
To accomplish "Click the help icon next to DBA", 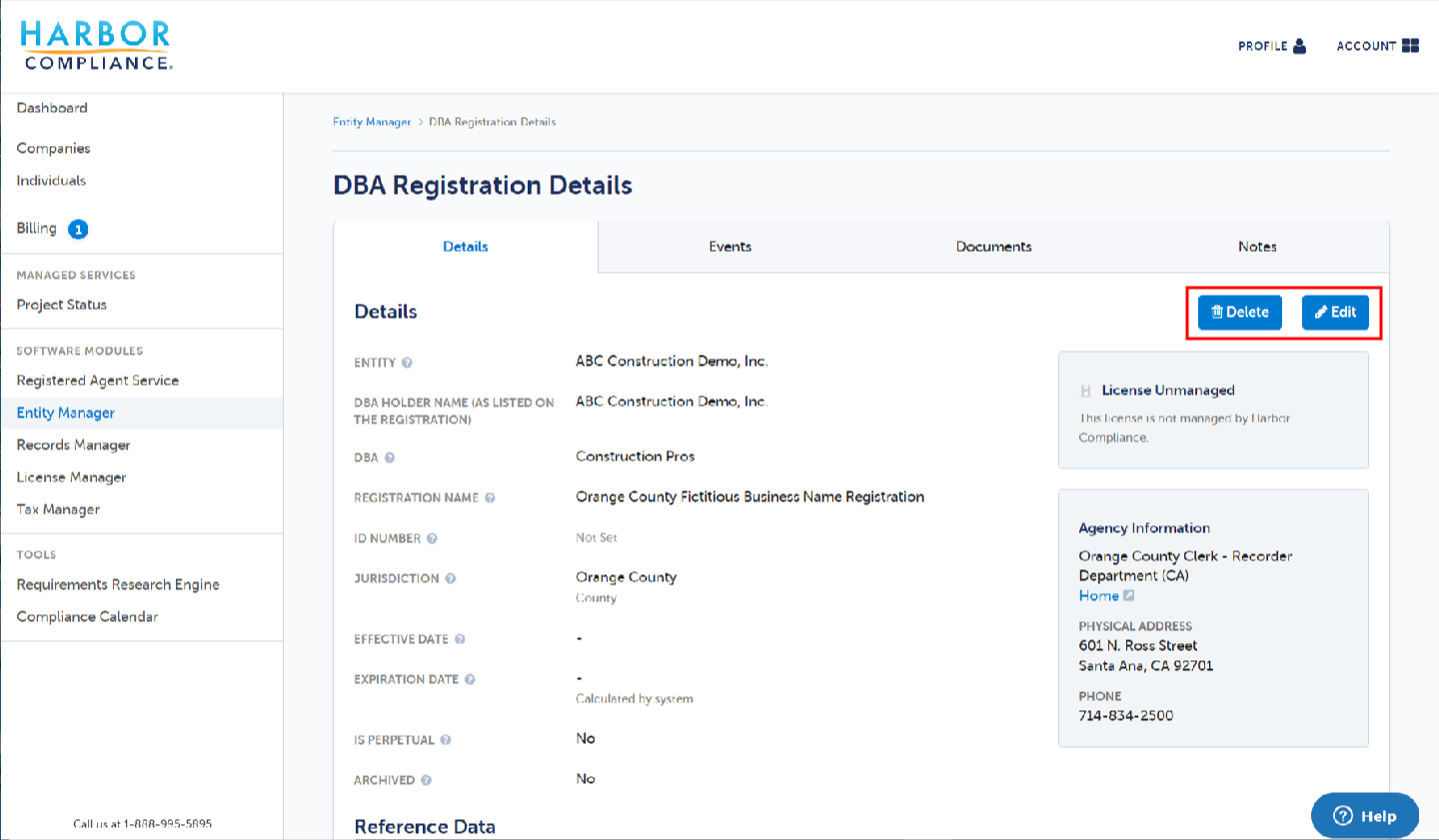I will [x=390, y=457].
